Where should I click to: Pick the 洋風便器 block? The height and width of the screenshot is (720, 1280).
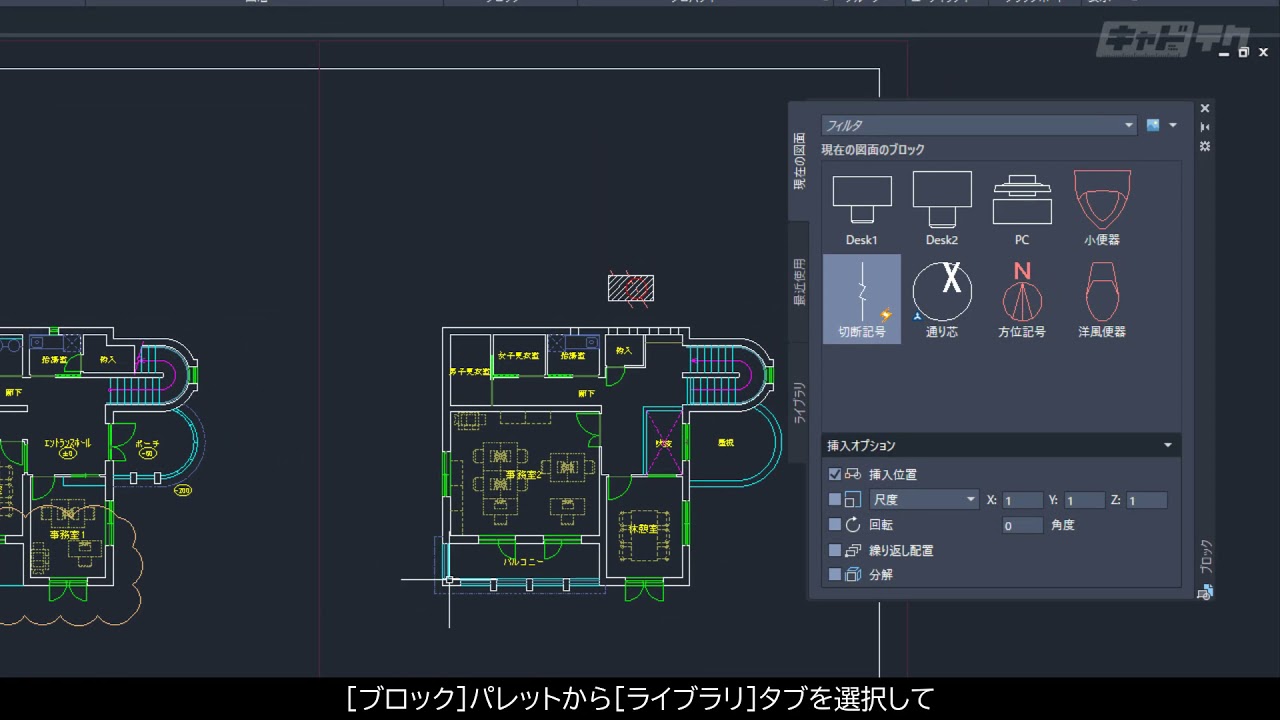tap(1102, 298)
